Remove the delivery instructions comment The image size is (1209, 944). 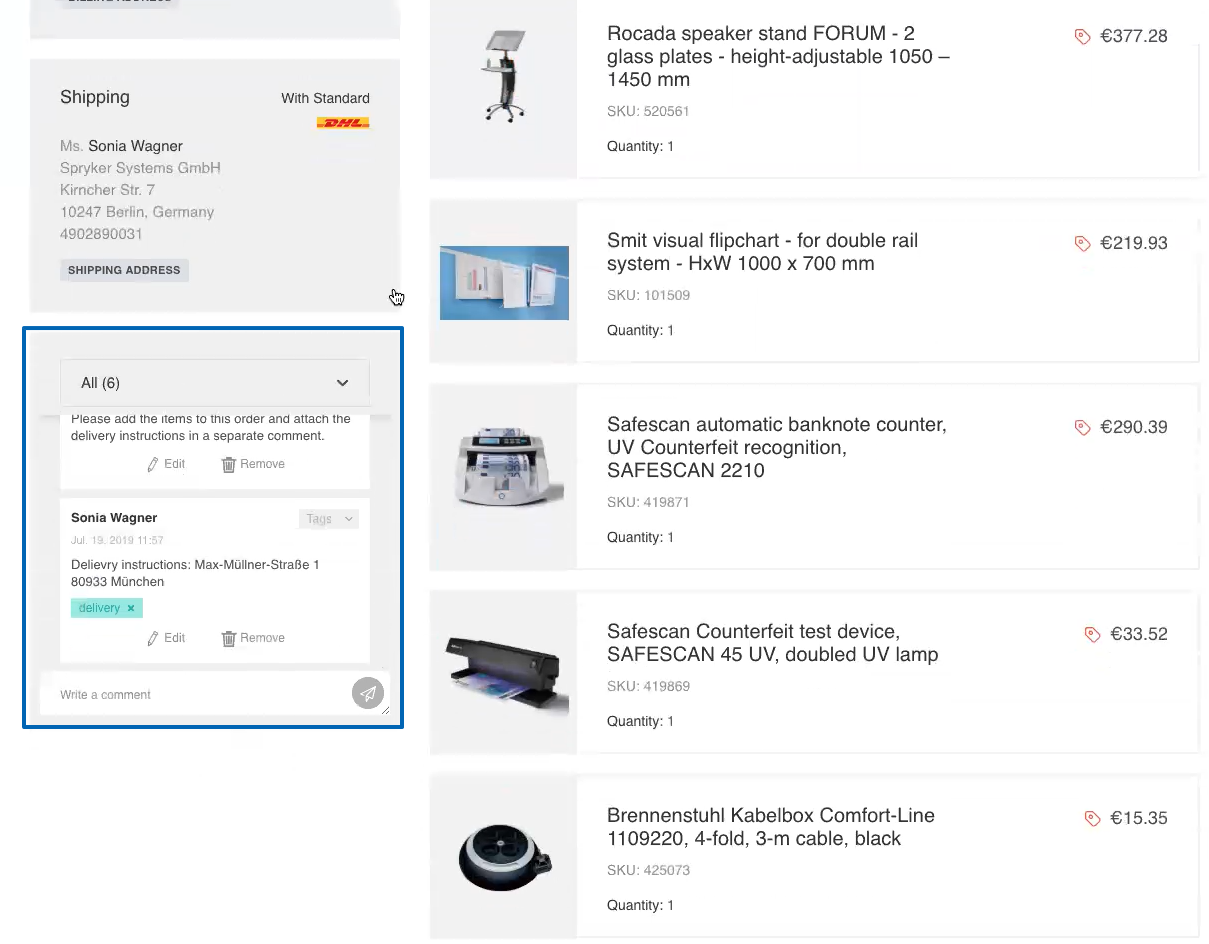(253, 638)
